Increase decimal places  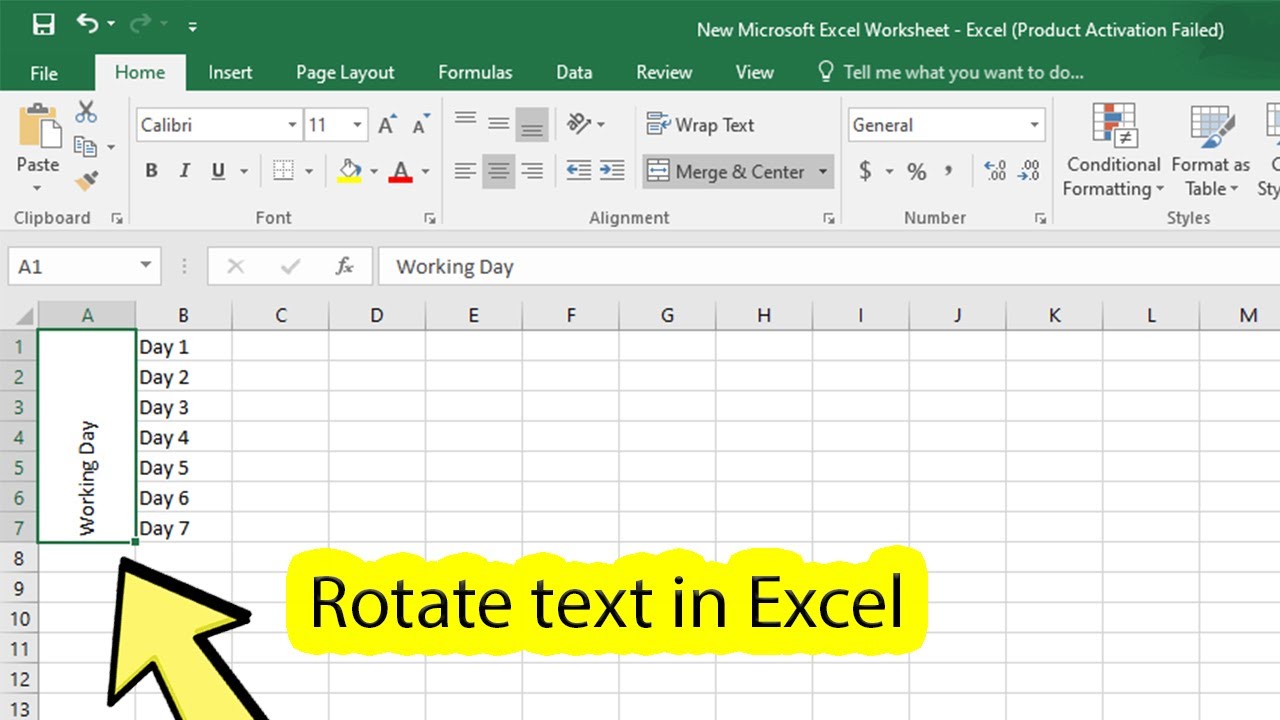click(x=995, y=172)
